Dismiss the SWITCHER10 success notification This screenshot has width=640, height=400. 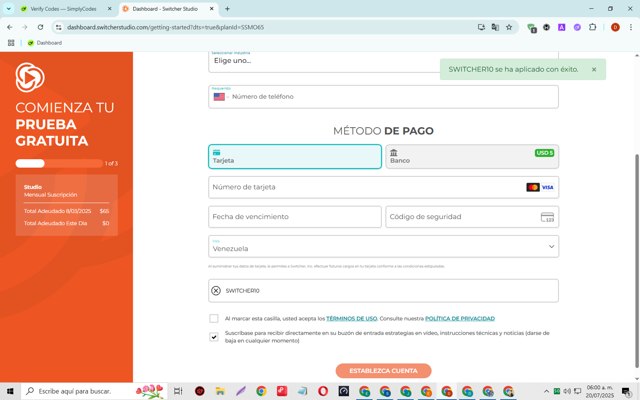(x=594, y=69)
